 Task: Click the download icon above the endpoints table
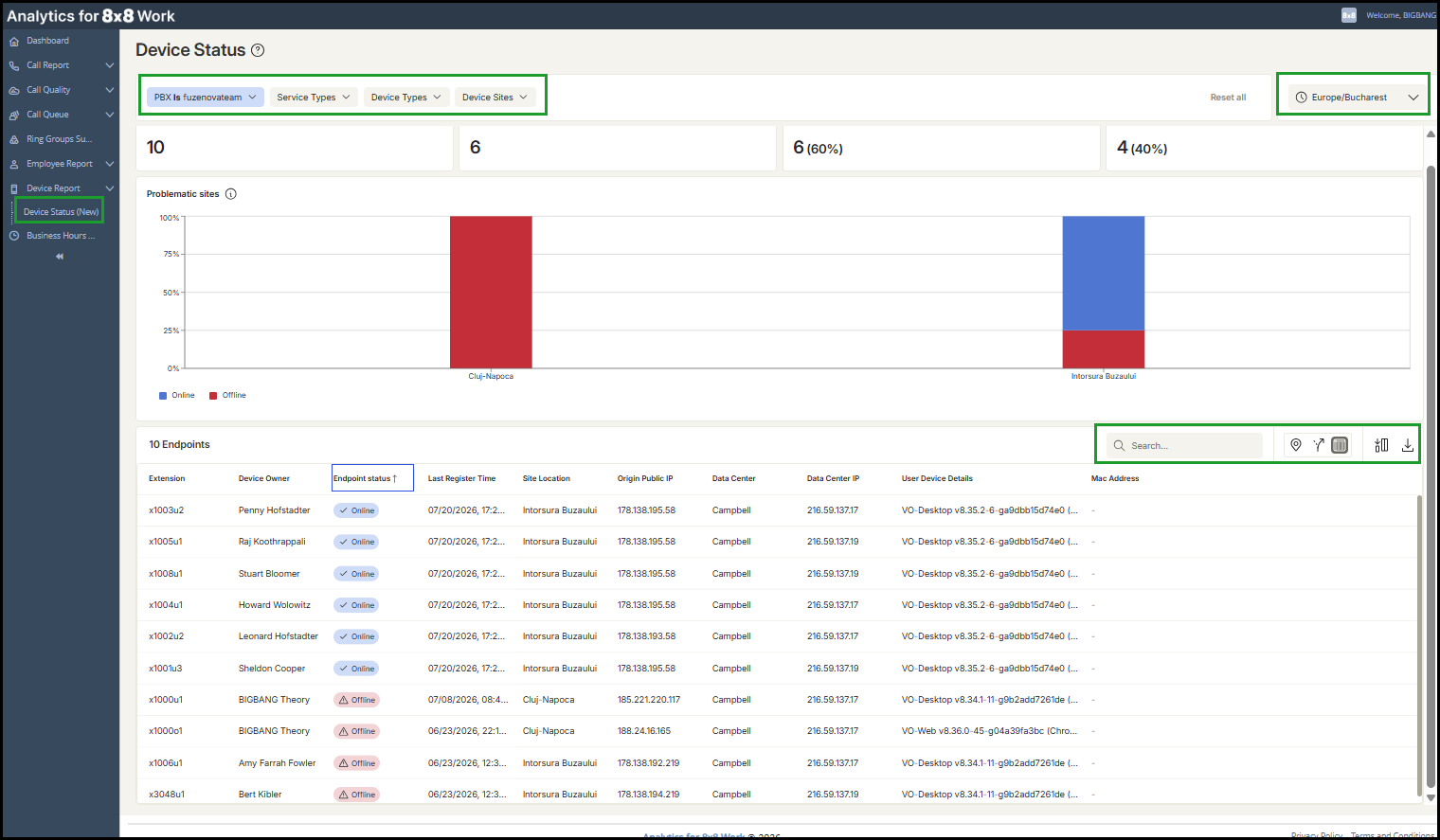tap(1408, 445)
